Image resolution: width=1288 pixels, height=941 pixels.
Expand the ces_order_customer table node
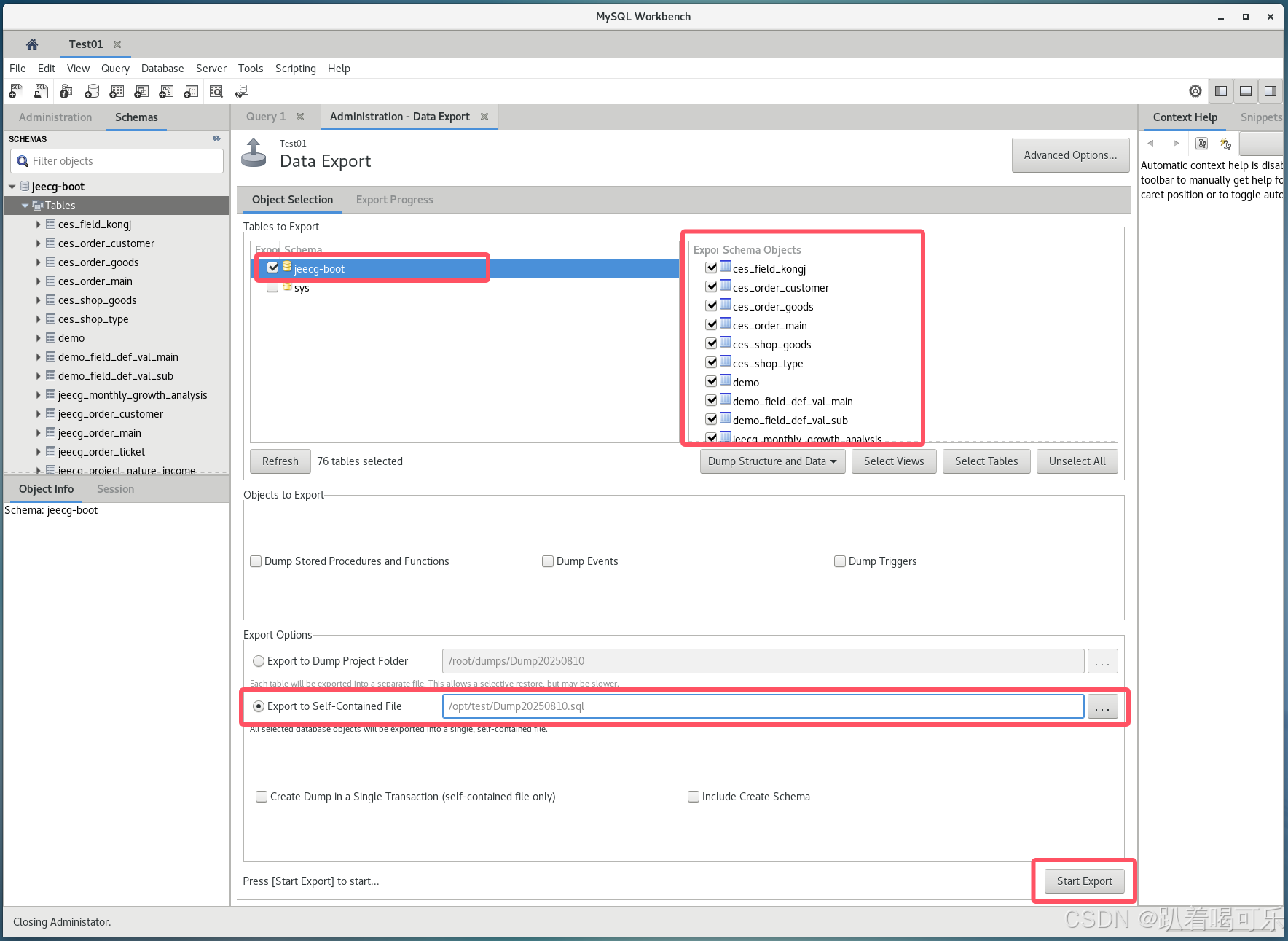38,243
